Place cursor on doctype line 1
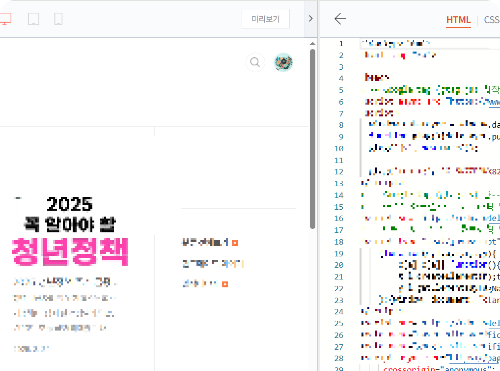The image size is (500, 371). click(x=396, y=43)
